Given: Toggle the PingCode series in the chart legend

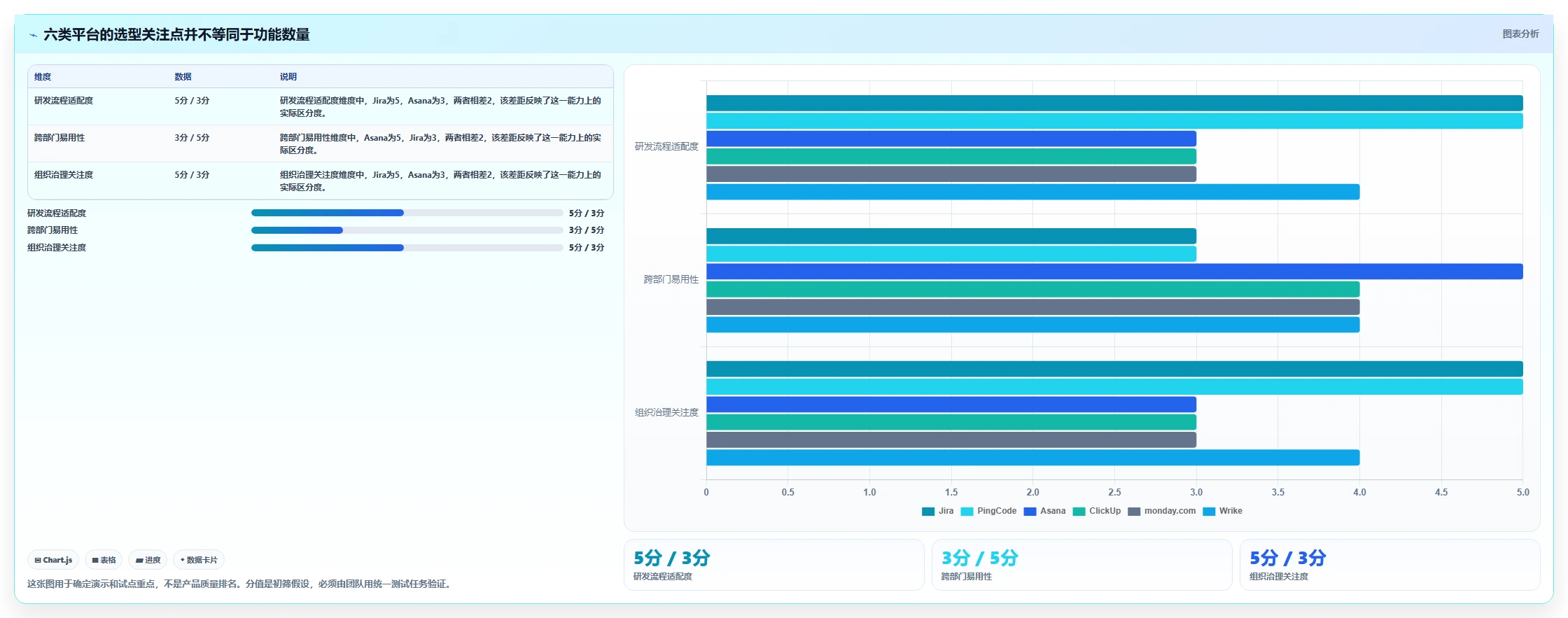Looking at the screenshot, I should pos(988,511).
